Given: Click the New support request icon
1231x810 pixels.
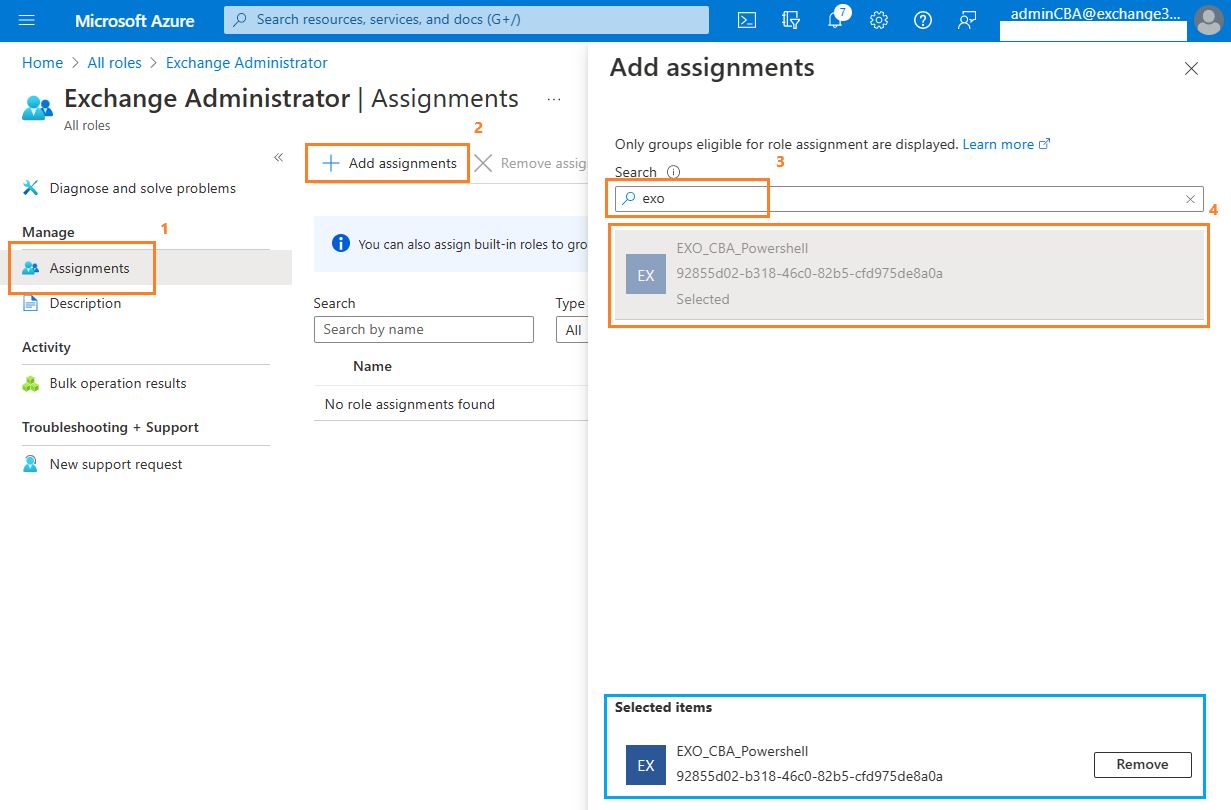Looking at the screenshot, I should pos(31,464).
